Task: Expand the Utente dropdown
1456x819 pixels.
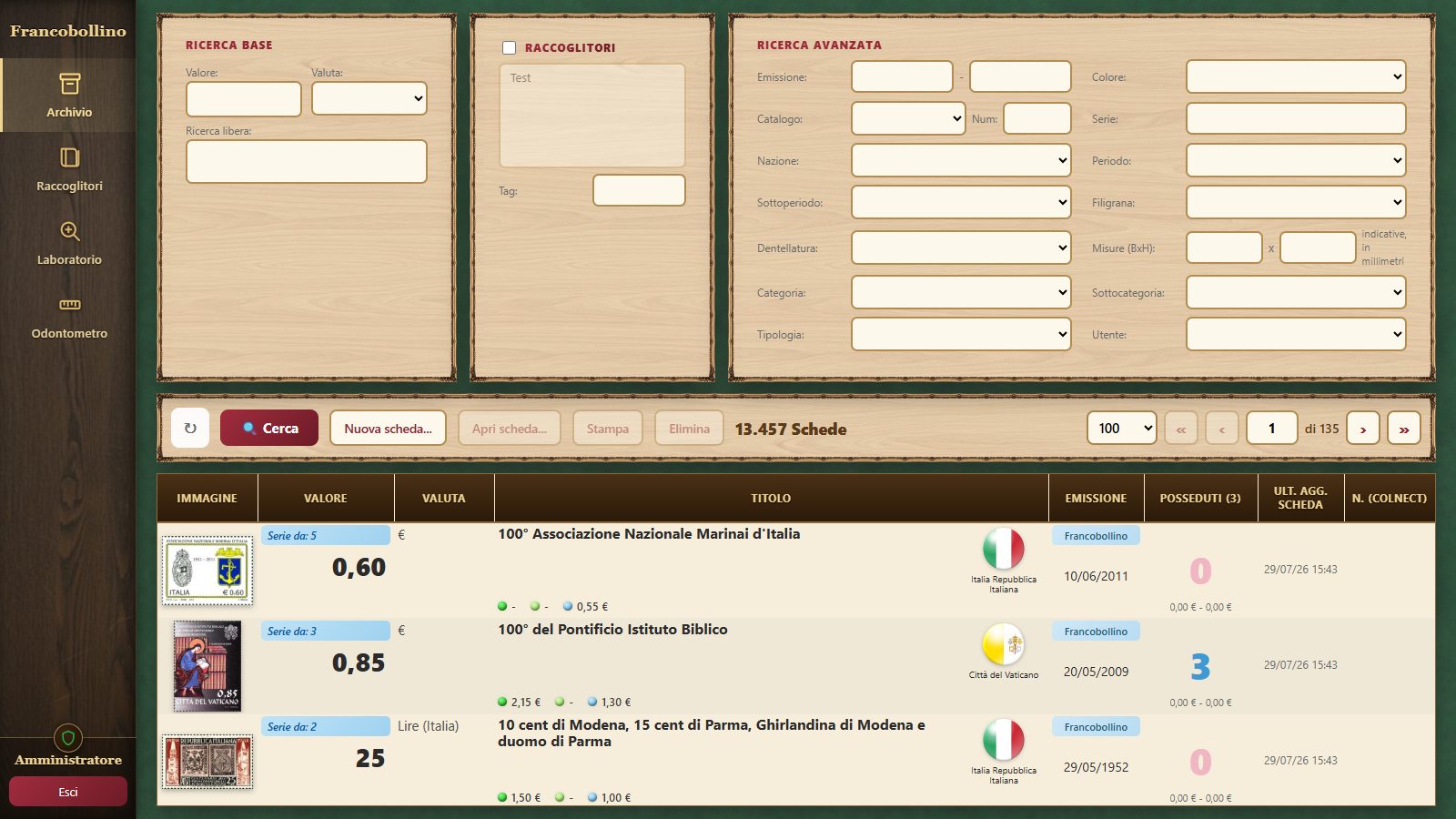Action: click(x=1296, y=334)
